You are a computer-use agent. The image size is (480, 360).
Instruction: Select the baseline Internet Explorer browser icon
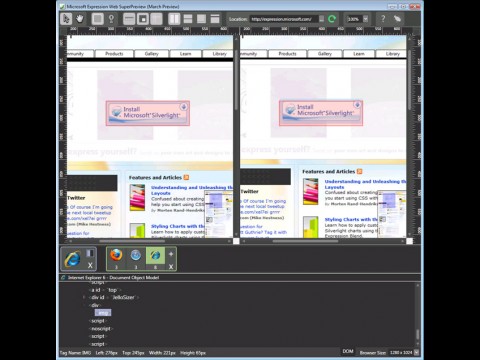point(72,259)
